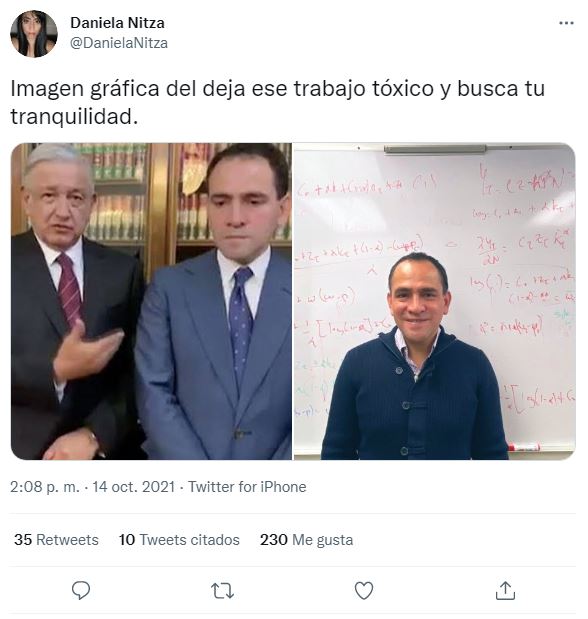This screenshot has width=588, height=619.
Task: Open the photo of two men in suits
Action: pos(151,301)
